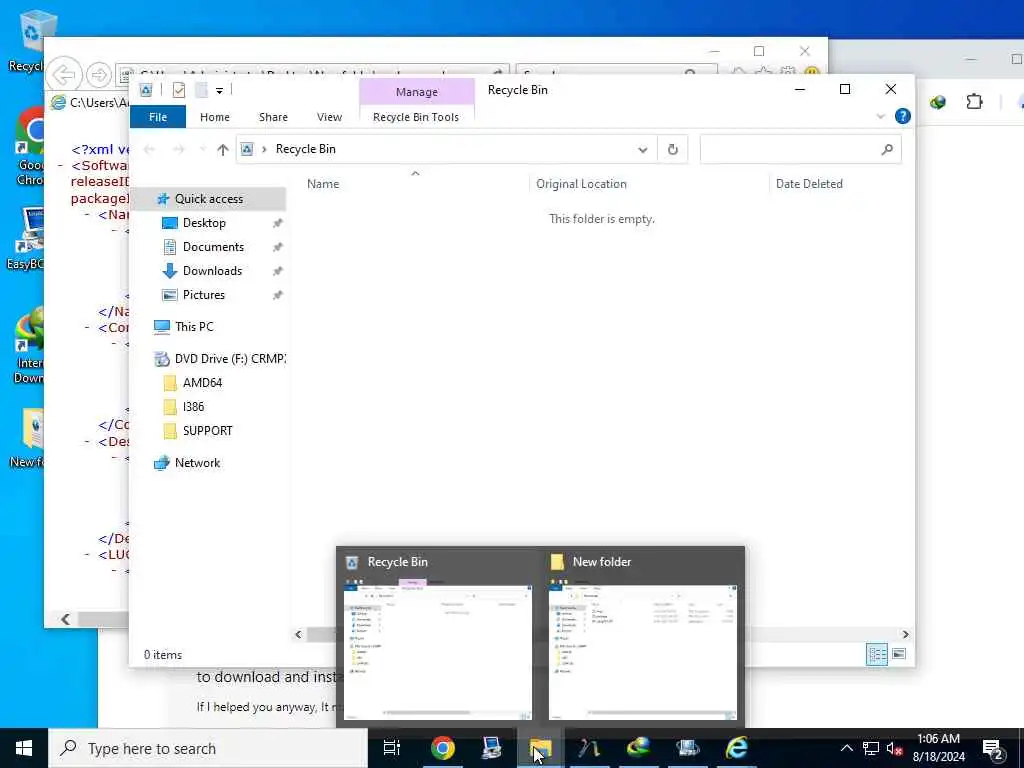Click the greyed-out Forward navigation arrow
Screen dimensions: 1024x768
click(178, 150)
